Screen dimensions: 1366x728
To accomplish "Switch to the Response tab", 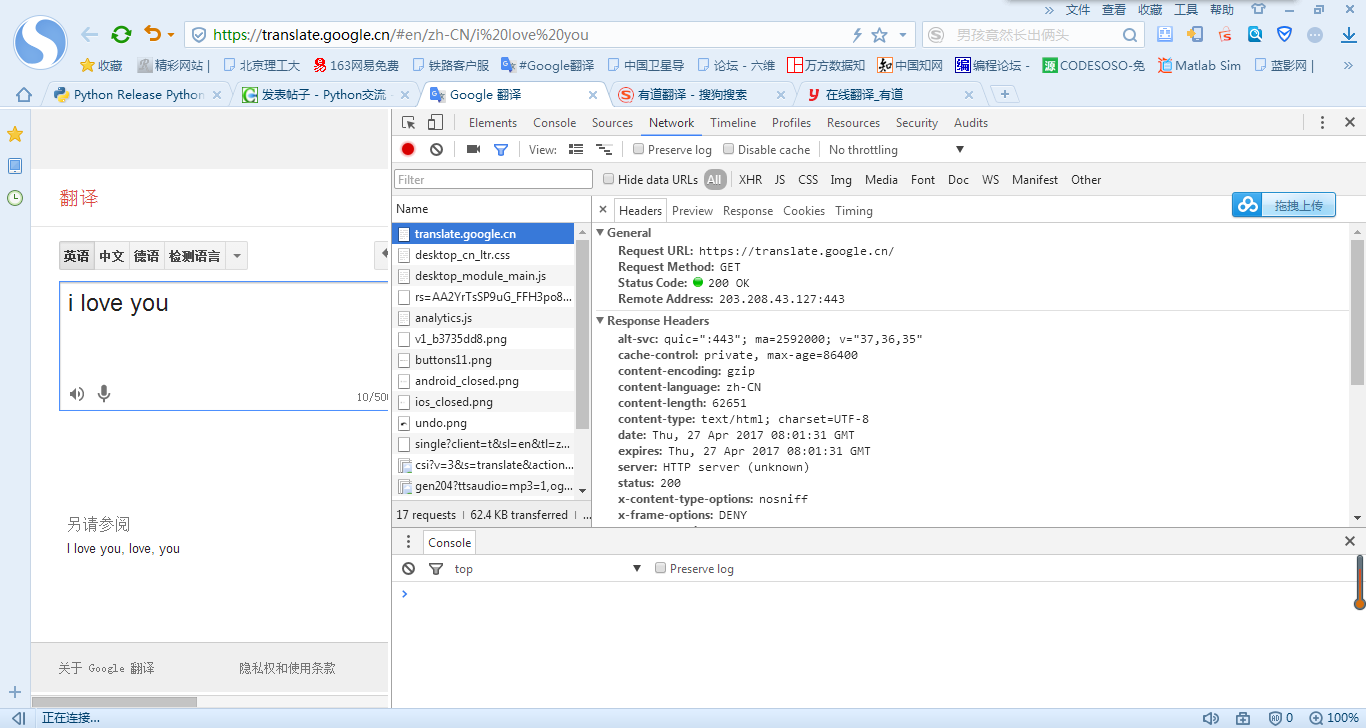I will click(x=748, y=210).
